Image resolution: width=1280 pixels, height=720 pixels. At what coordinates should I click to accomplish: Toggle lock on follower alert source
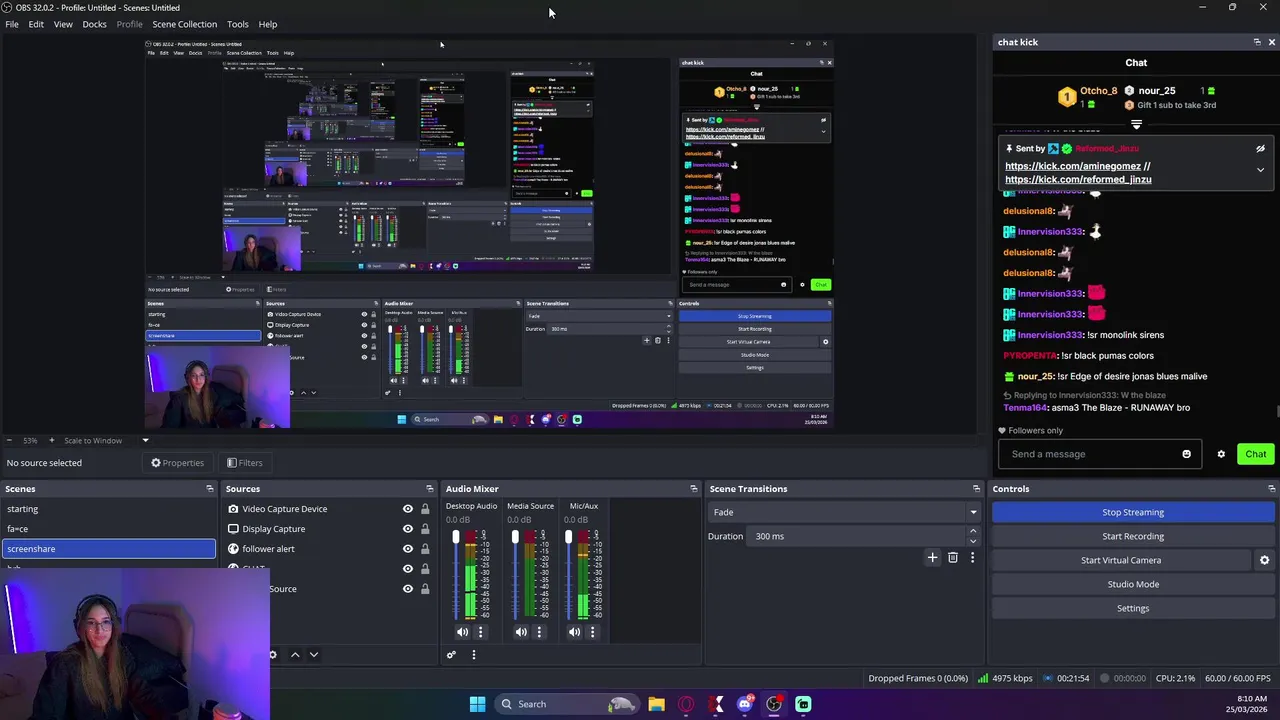(x=425, y=549)
